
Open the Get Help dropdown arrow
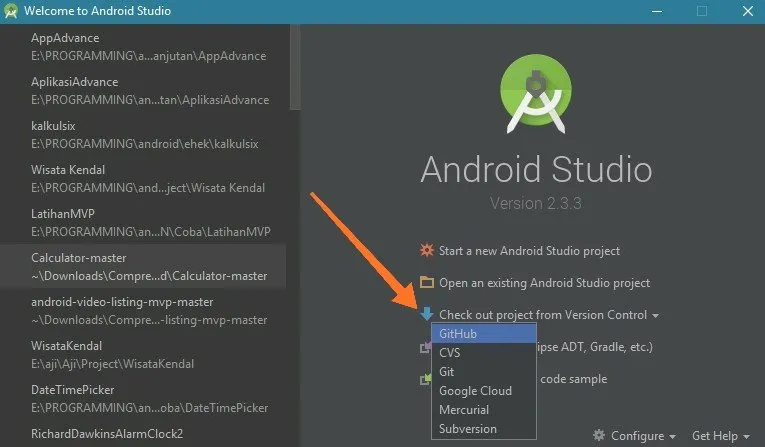(746, 436)
